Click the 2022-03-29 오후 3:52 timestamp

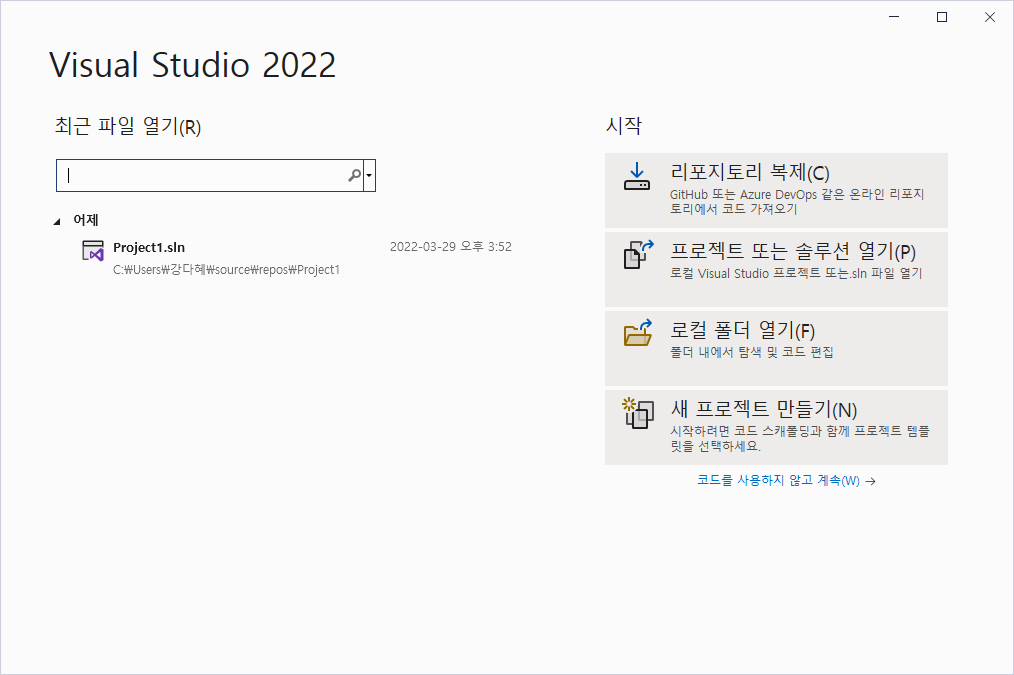tap(451, 246)
